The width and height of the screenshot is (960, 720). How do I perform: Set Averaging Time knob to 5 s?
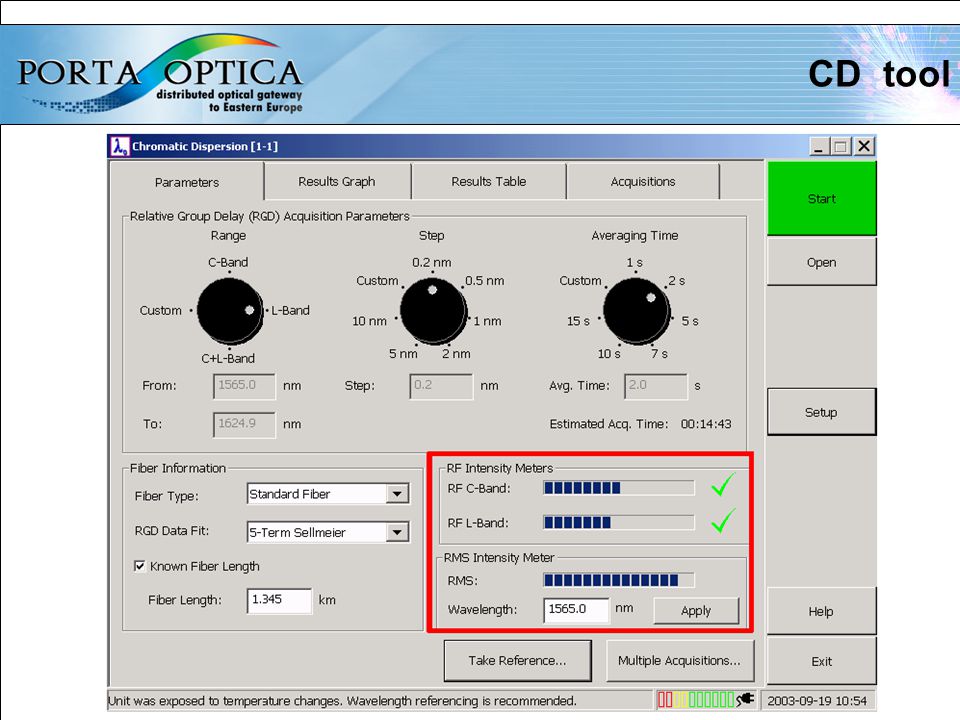[689, 321]
